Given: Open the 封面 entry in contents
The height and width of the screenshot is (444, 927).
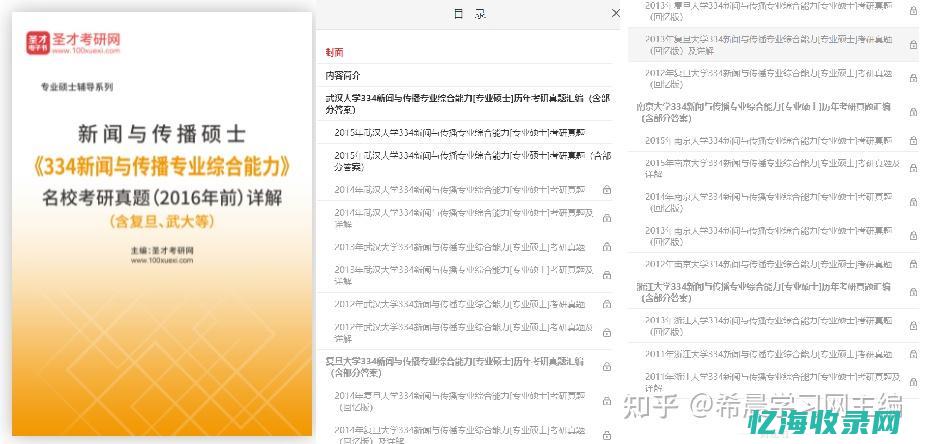Looking at the screenshot, I should (334, 53).
